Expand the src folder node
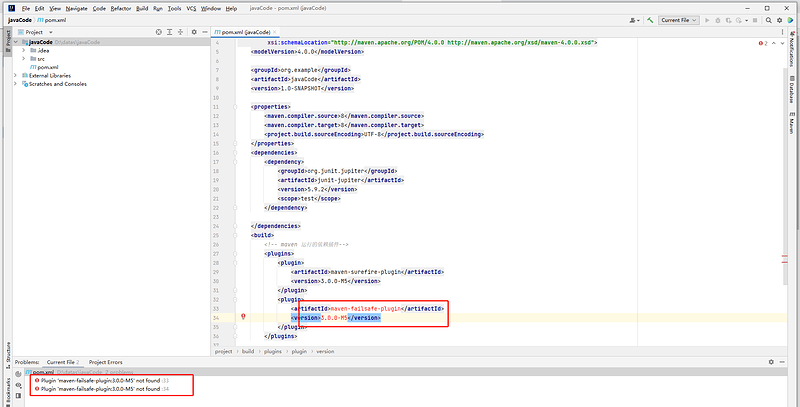 [x=23, y=59]
